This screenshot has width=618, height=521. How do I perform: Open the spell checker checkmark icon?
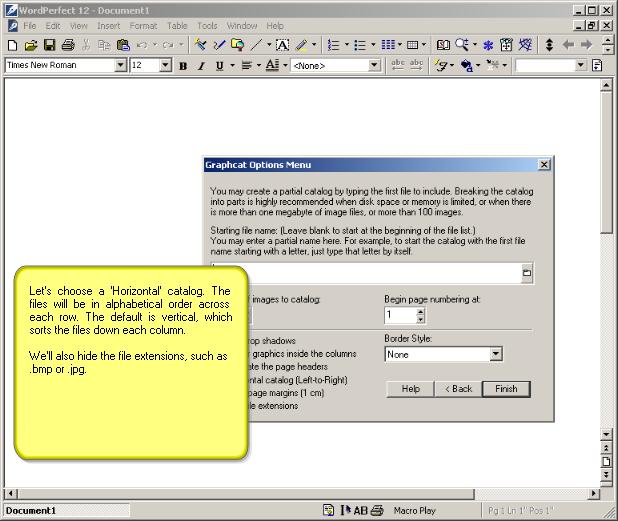click(x=219, y=45)
